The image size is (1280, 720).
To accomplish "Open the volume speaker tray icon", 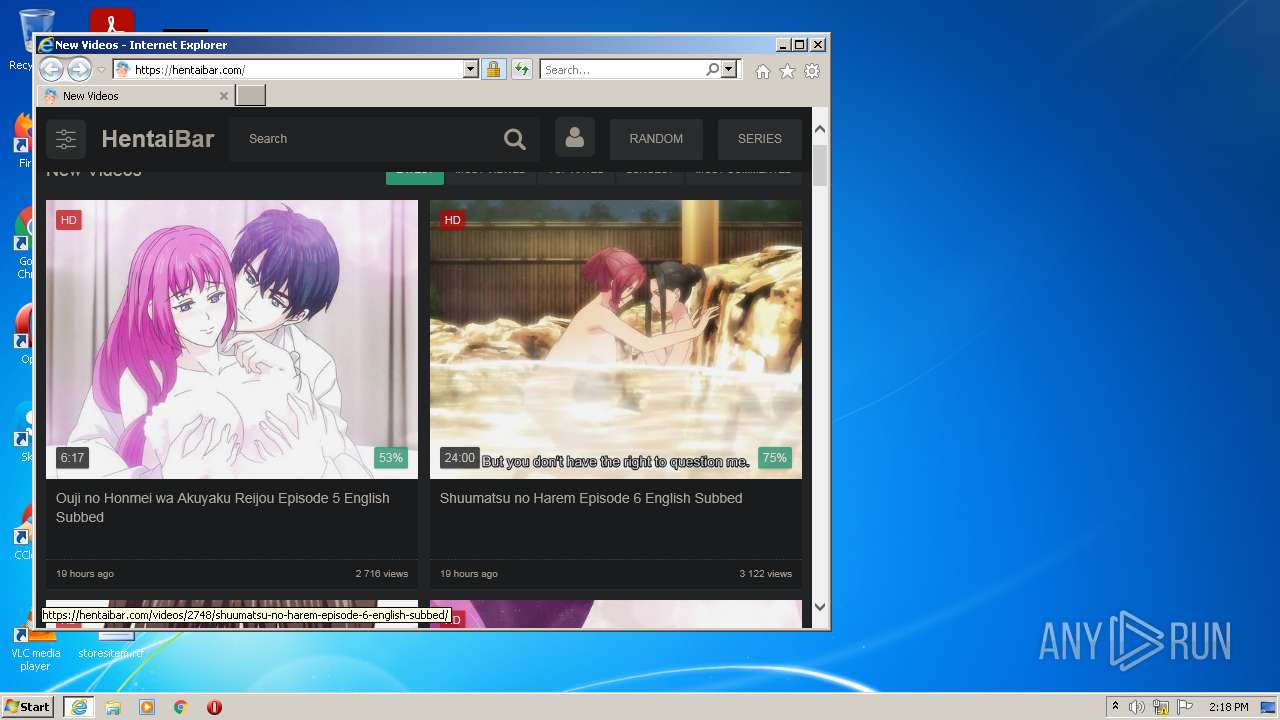I will pyautogui.click(x=1136, y=707).
